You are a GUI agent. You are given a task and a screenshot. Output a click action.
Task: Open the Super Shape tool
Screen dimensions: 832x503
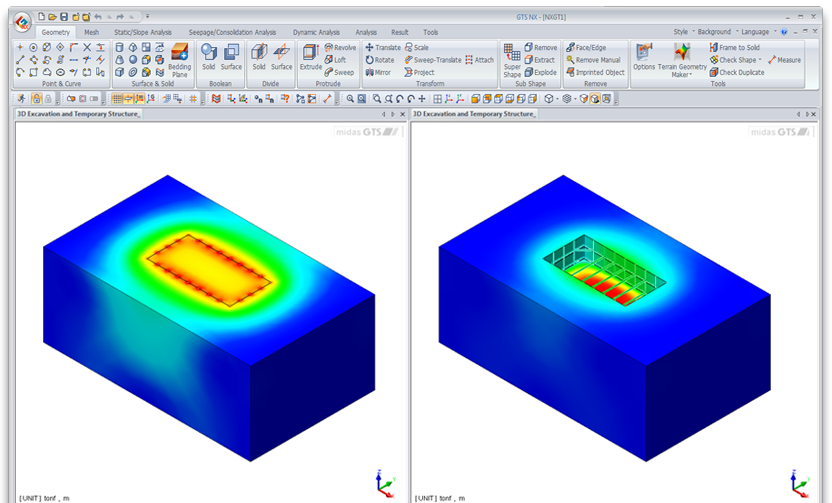(512, 58)
